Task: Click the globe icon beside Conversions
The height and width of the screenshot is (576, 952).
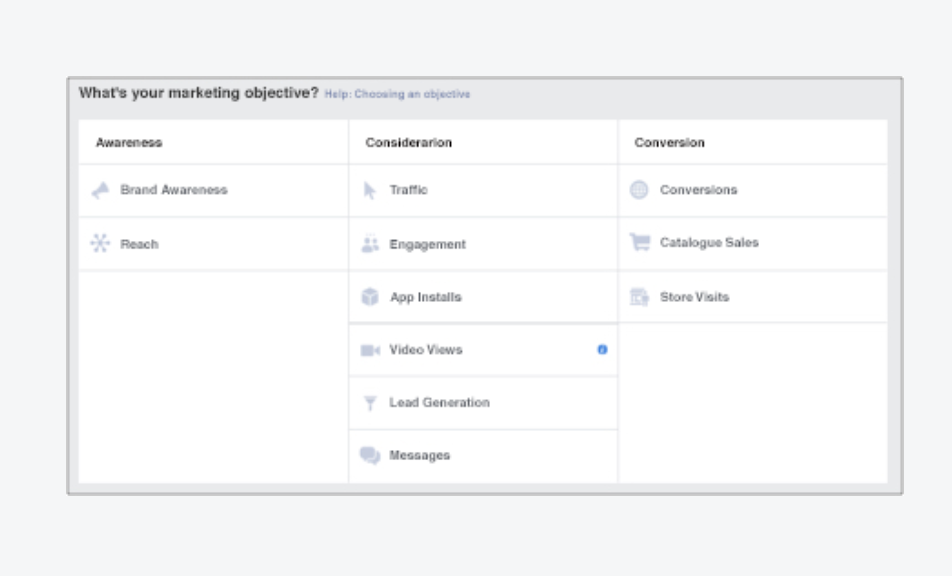Action: [x=639, y=190]
